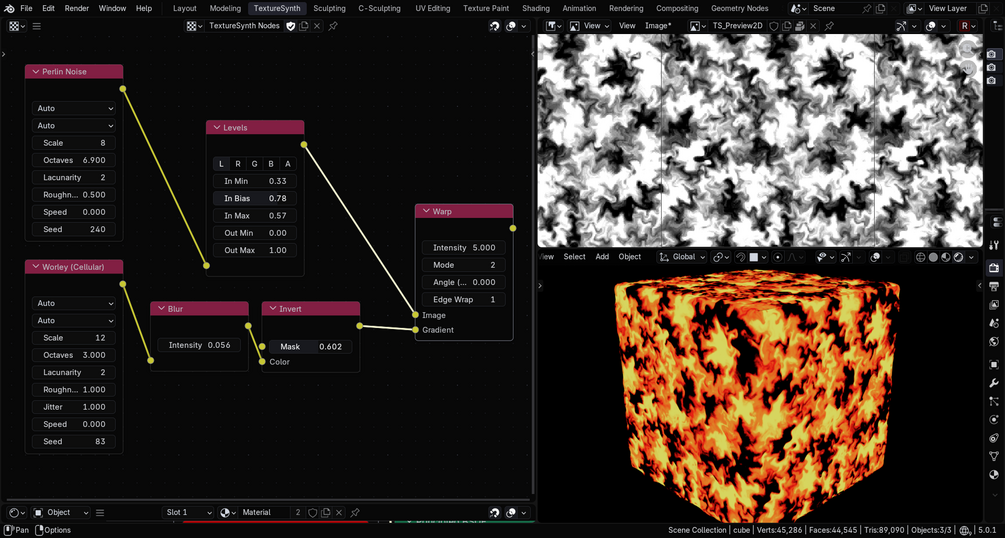Screen dimensions: 1005x538
Task: Open node editor type selector dropdown
Action: [x=17, y=26]
